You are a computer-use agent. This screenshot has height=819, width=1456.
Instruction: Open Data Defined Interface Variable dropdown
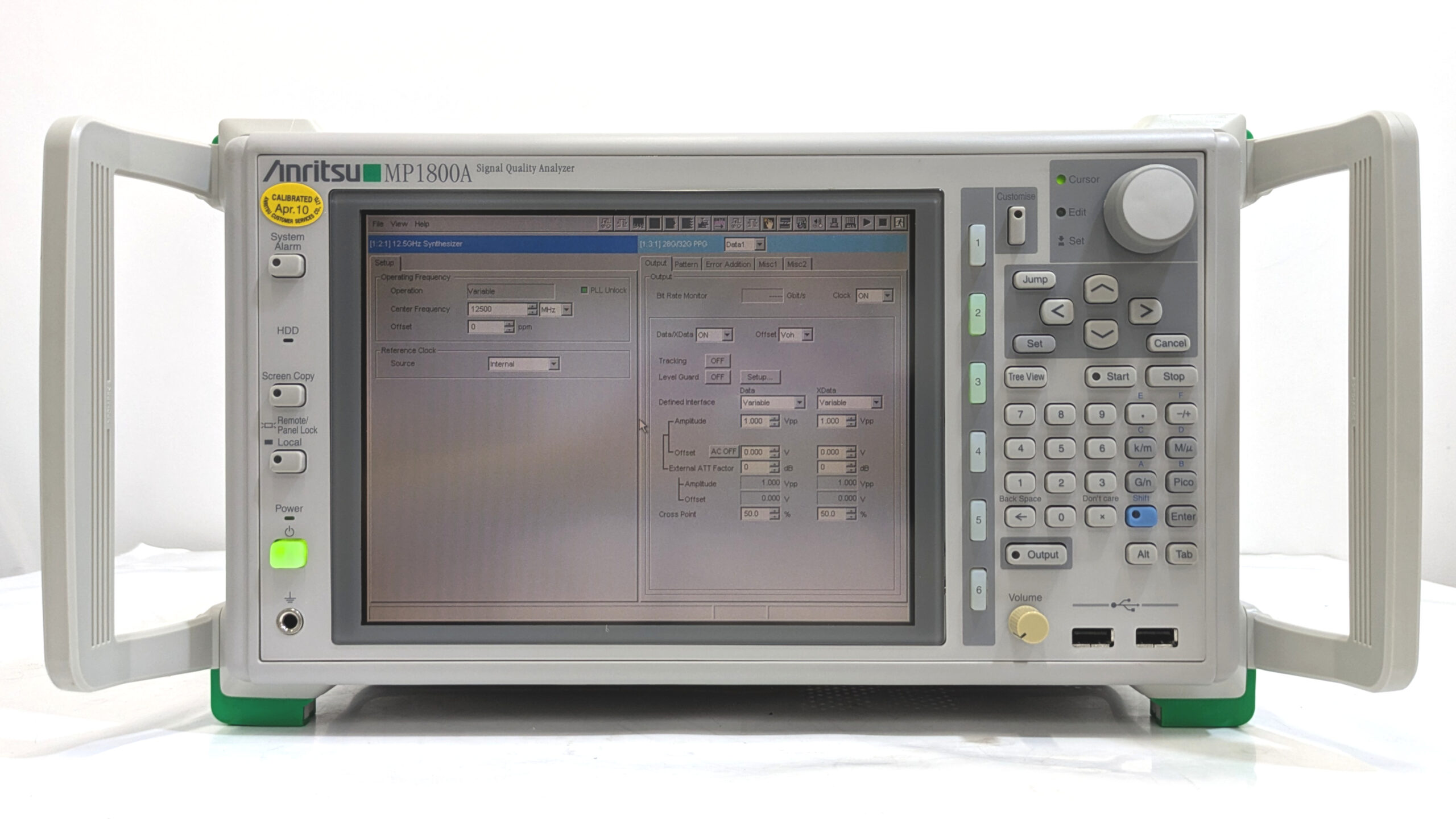(773, 403)
